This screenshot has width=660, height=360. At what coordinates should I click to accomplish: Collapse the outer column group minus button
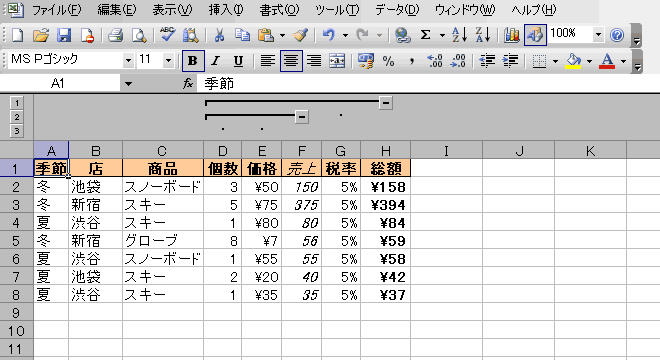386,102
